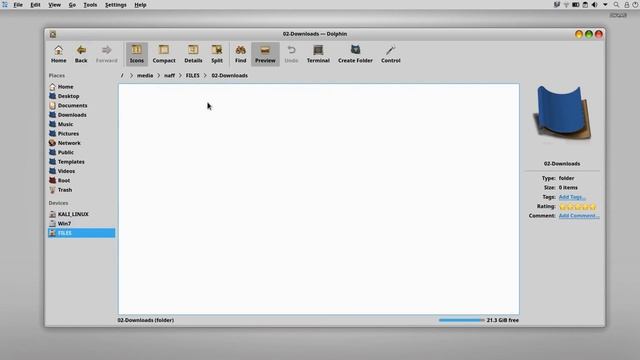Click the Add Comment link
The height and width of the screenshot is (360, 640).
tap(579, 216)
